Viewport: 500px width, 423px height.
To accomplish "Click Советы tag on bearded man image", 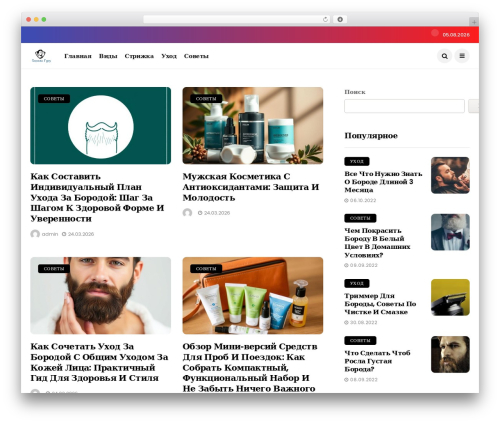I will coord(54,269).
